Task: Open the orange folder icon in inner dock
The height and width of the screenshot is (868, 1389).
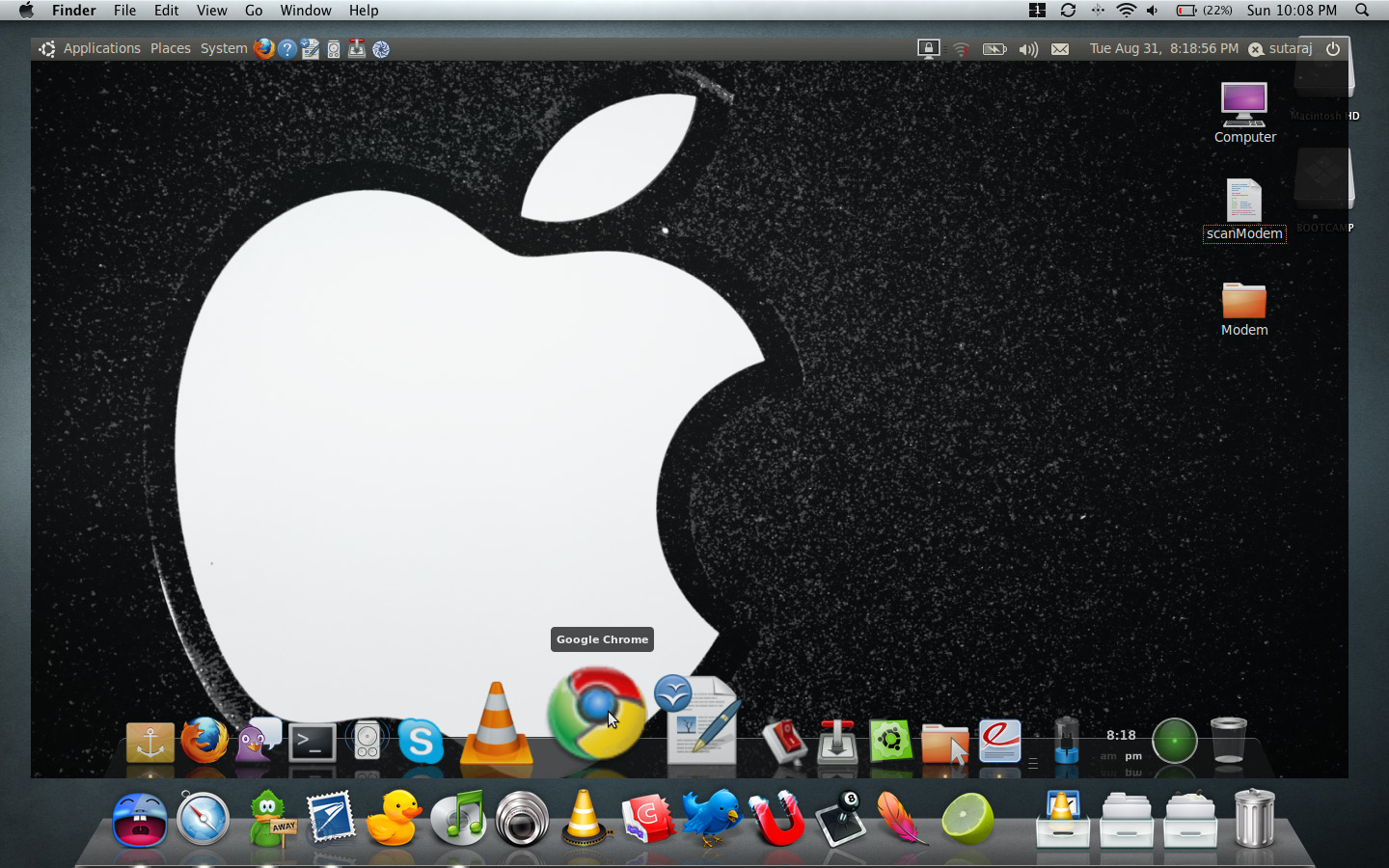Action: pos(945,744)
